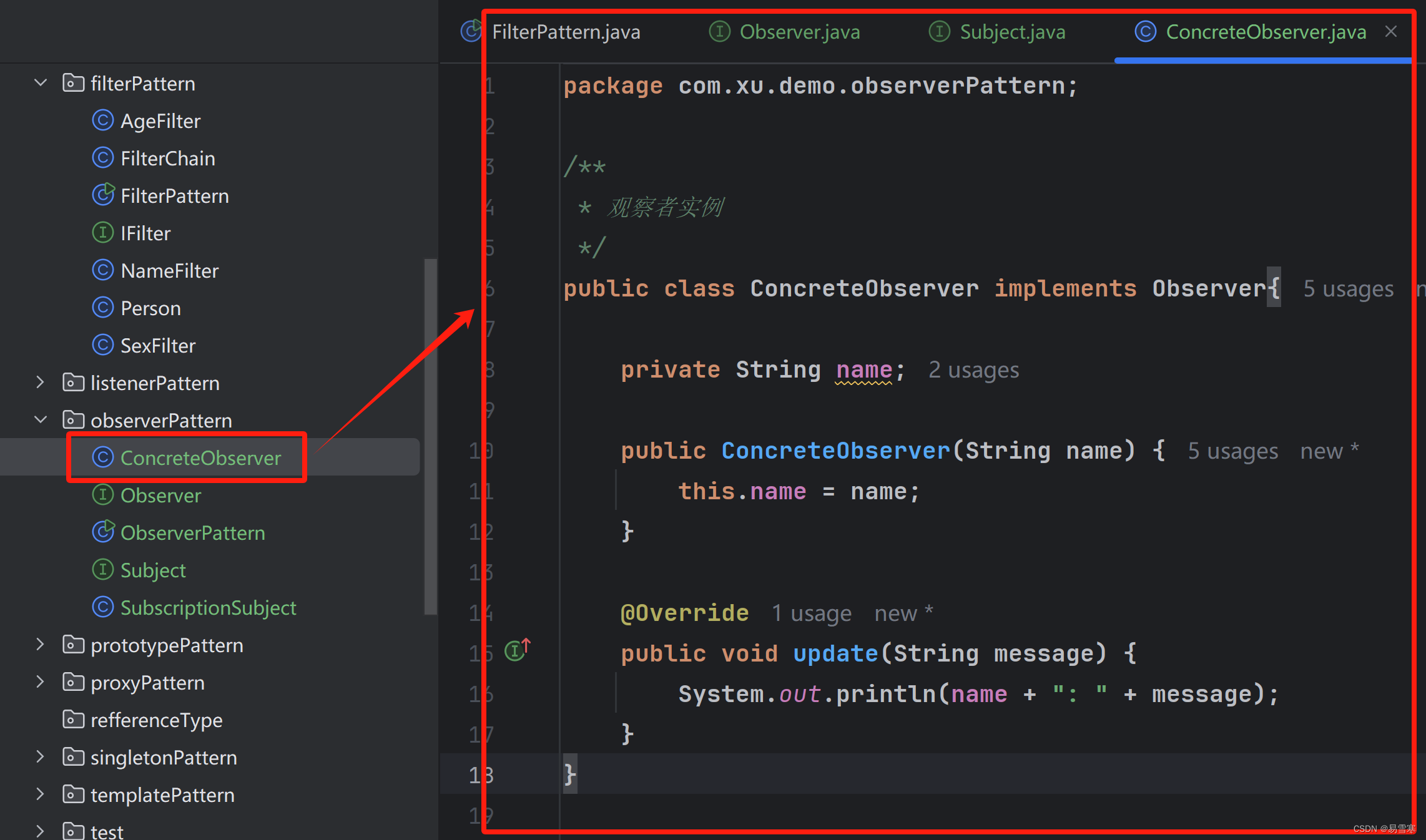The width and height of the screenshot is (1426, 840).
Task: Expand the proxyPattern folder
Action: pos(41,682)
